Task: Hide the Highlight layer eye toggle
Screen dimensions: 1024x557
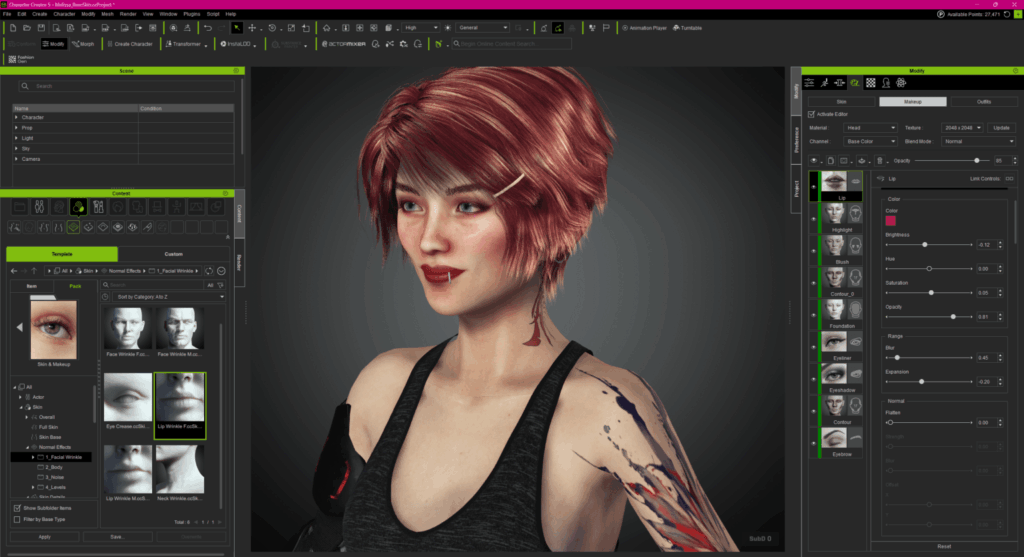Action: coord(813,219)
